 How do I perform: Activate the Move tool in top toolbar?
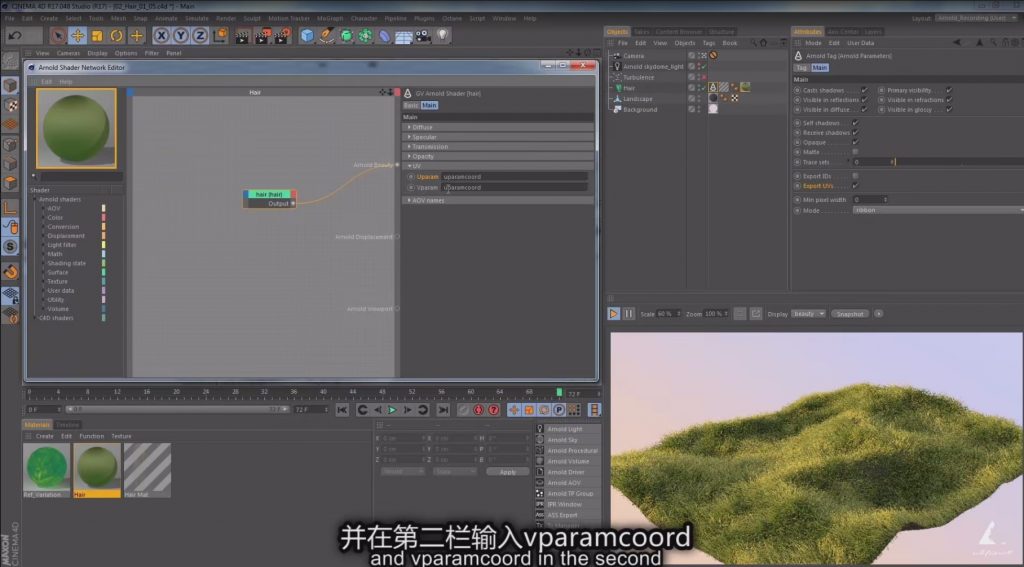(x=78, y=36)
